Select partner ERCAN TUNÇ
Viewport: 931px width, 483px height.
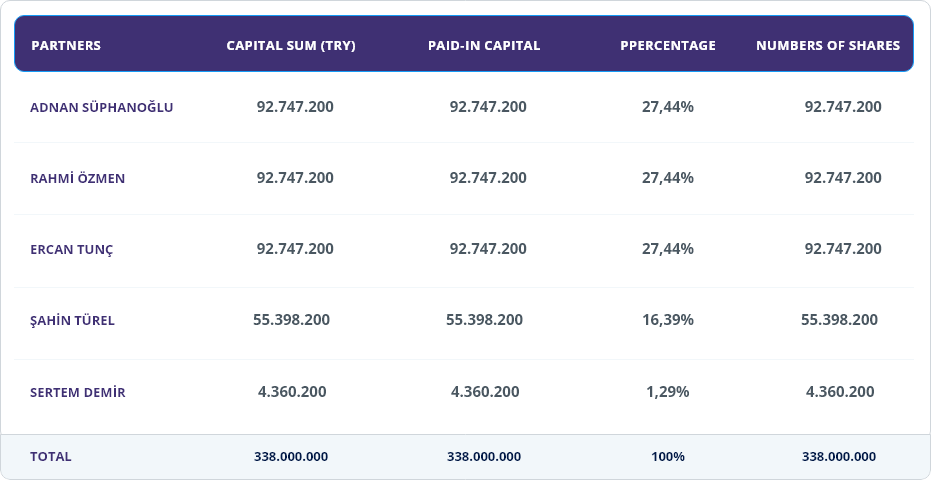click(x=72, y=250)
